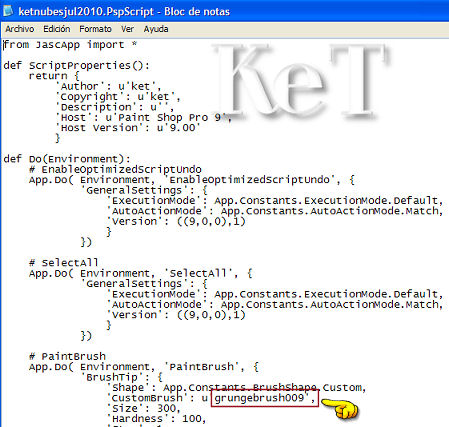Open the Archivo menu
449x427 pixels.
19,29
